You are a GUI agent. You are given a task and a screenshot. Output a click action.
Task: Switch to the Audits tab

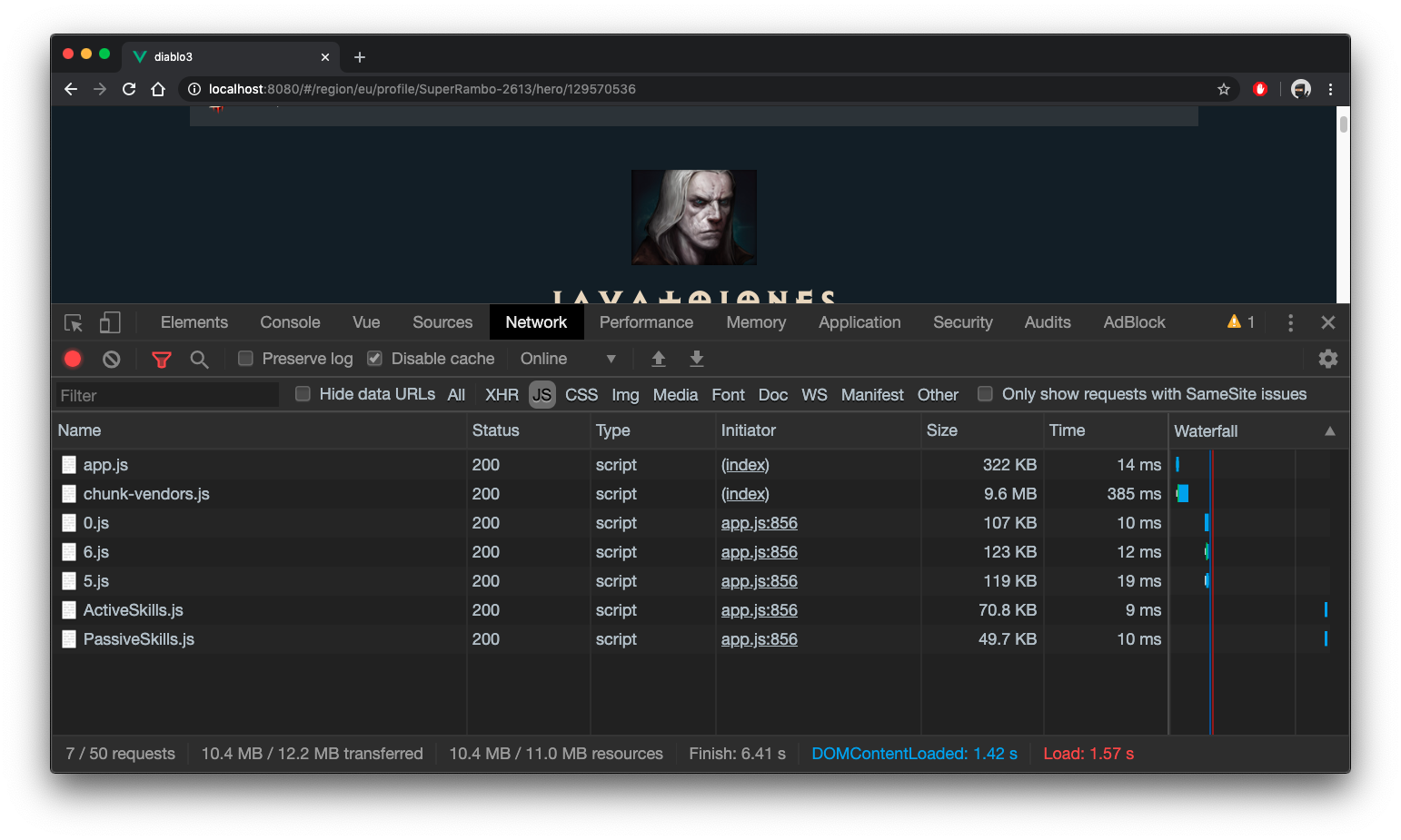[x=1048, y=322]
